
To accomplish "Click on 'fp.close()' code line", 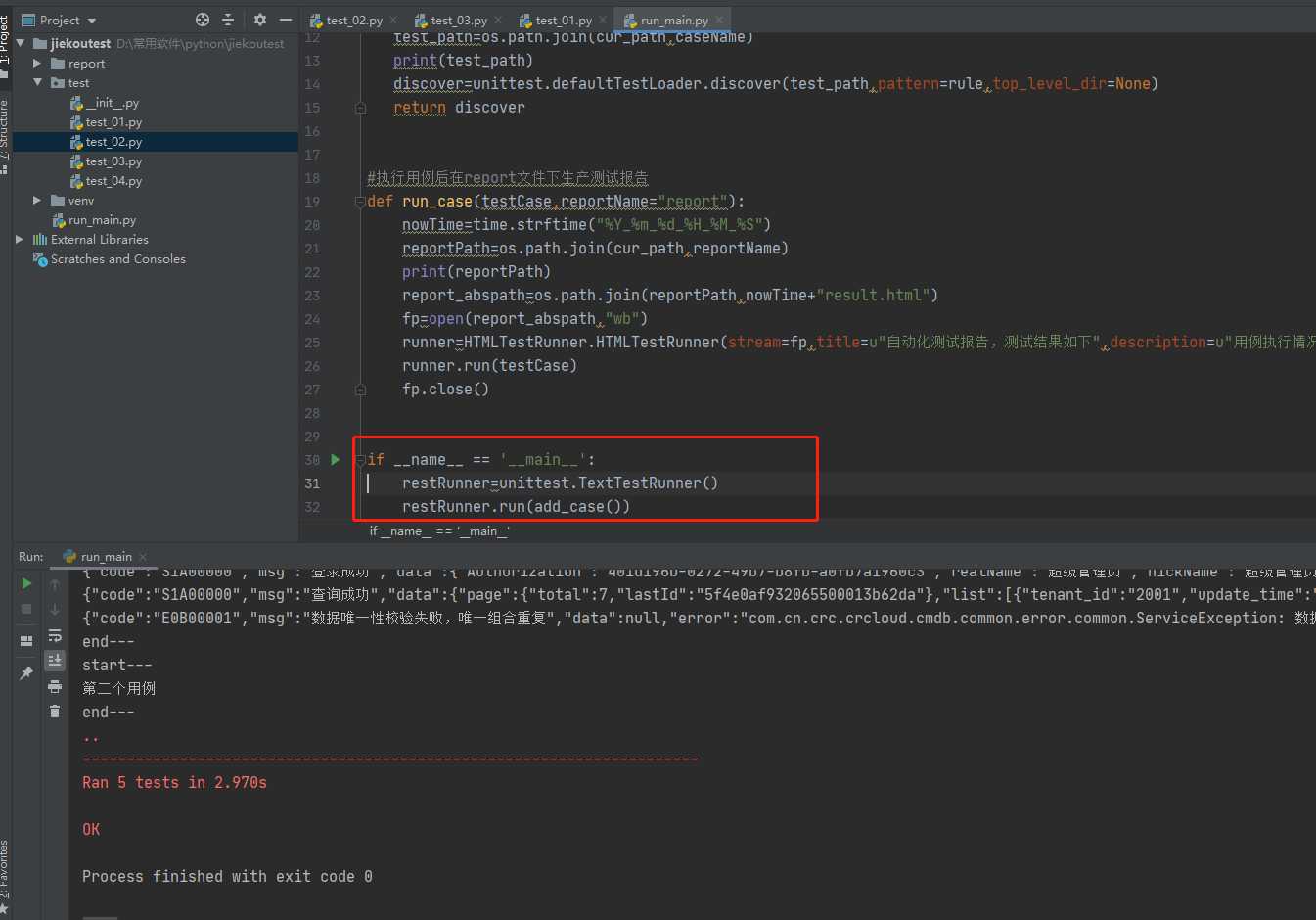I will coord(445,389).
